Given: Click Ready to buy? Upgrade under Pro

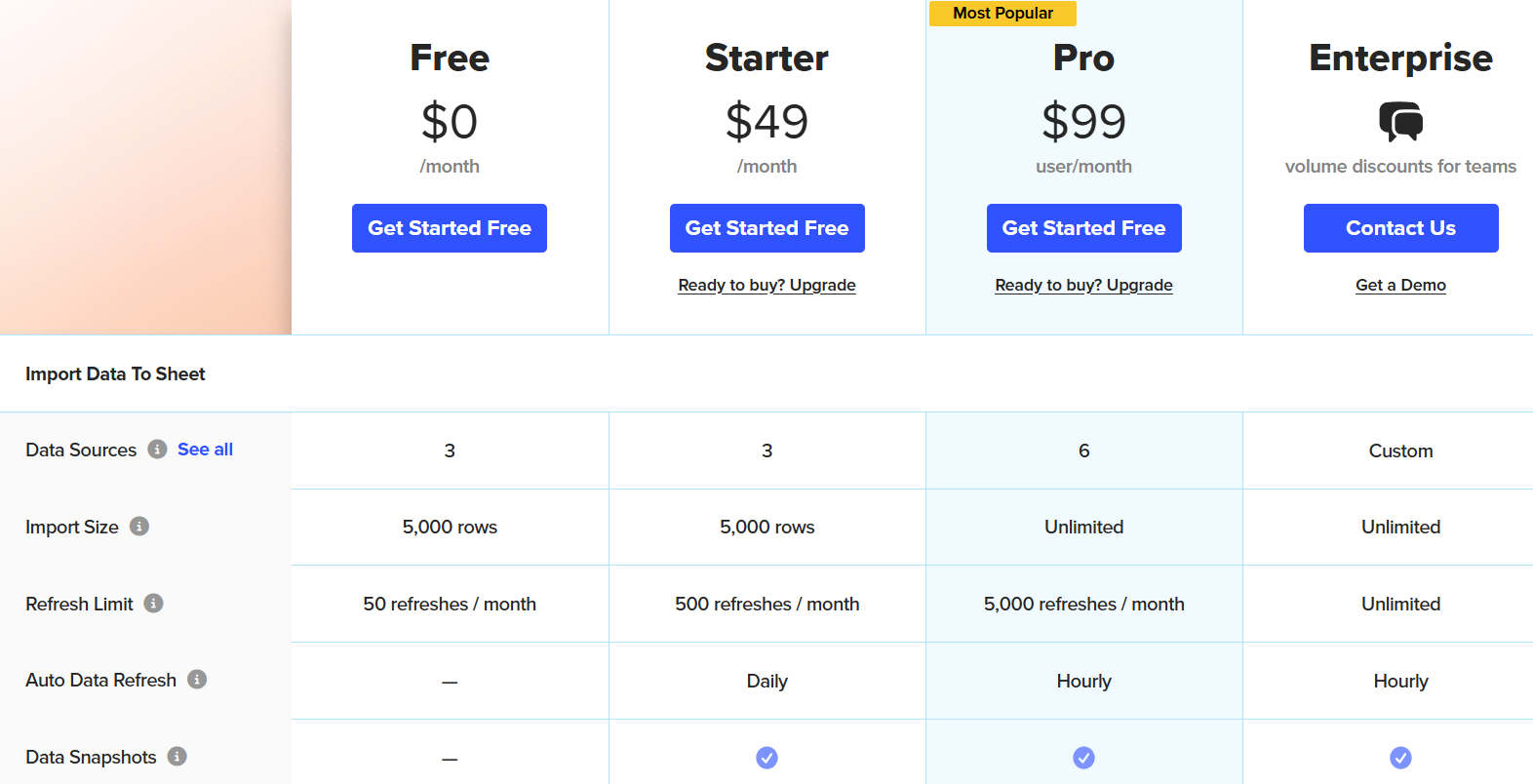Looking at the screenshot, I should (1083, 285).
